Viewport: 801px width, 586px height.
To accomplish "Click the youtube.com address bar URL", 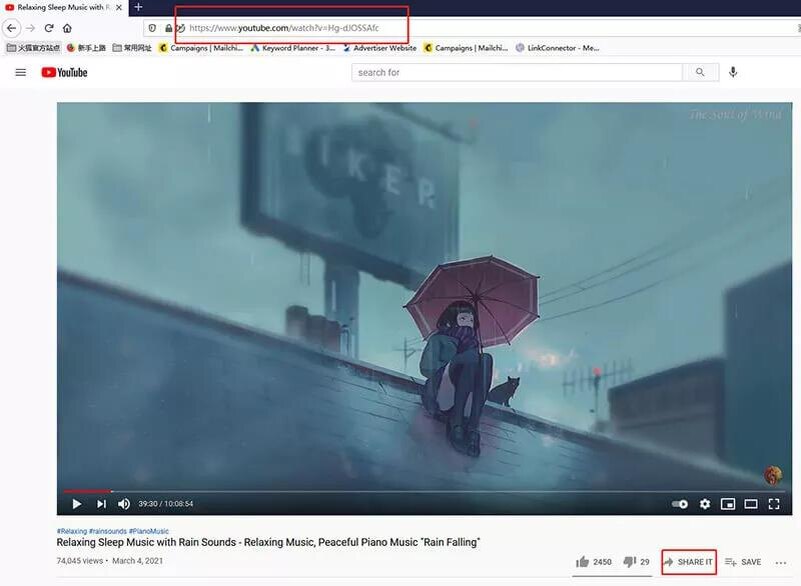I will [x=284, y=28].
